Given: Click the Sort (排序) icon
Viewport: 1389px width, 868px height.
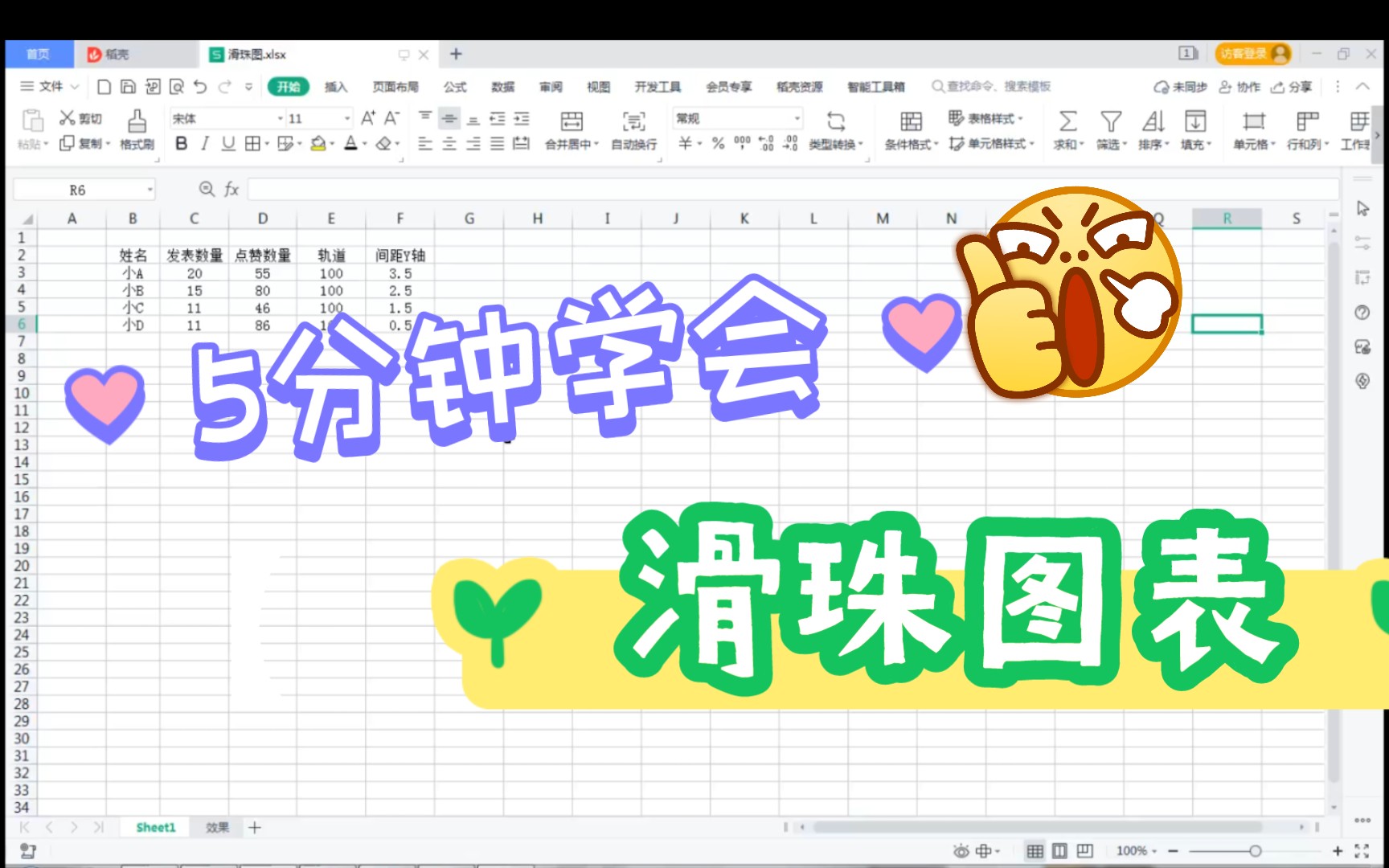Looking at the screenshot, I should pos(1153,121).
